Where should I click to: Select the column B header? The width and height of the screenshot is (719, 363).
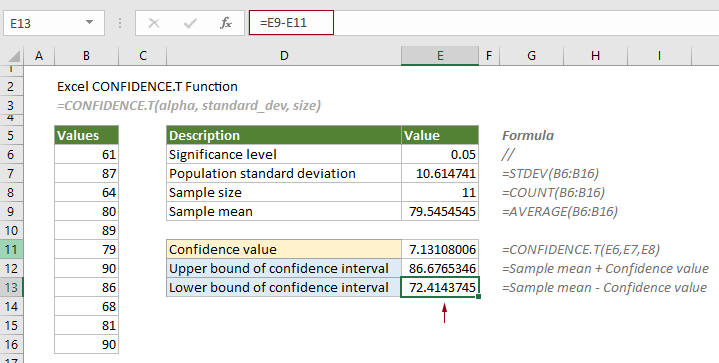coord(86,56)
